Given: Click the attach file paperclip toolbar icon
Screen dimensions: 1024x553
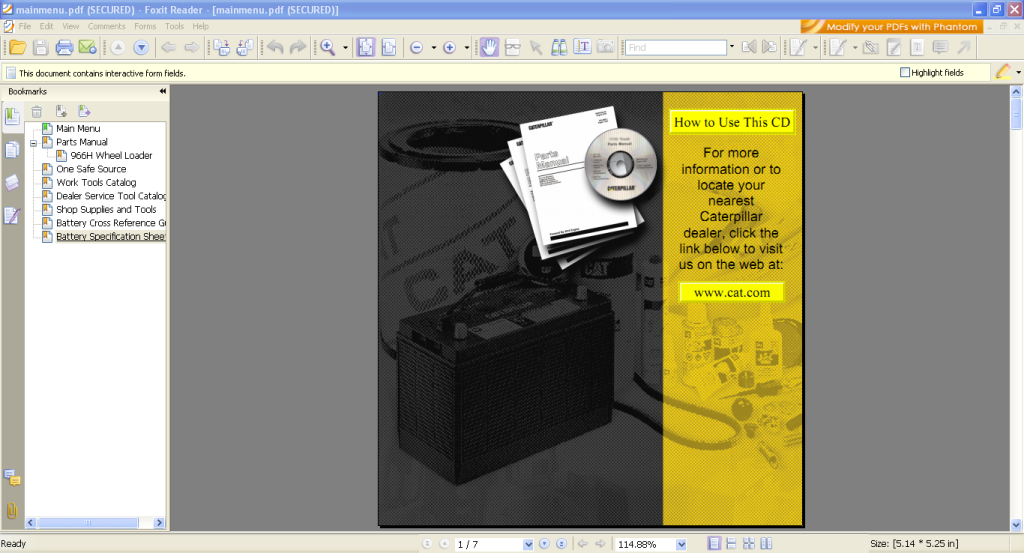Looking at the screenshot, I should pyautogui.click(x=871, y=47).
